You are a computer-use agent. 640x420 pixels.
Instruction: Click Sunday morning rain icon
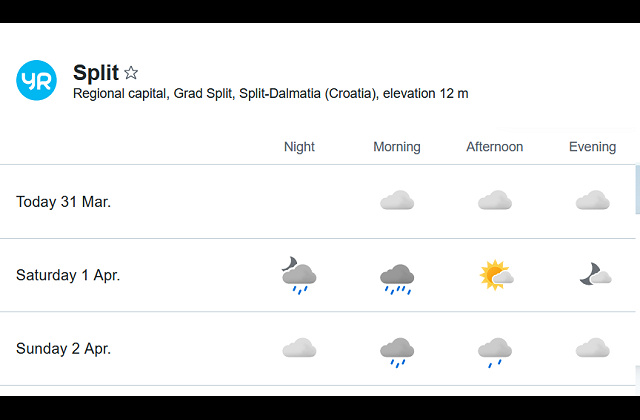click(x=397, y=351)
